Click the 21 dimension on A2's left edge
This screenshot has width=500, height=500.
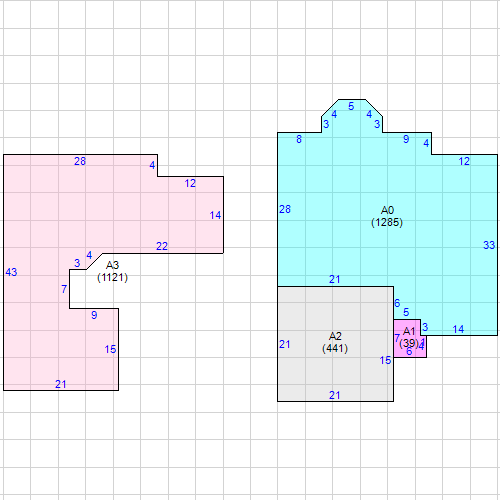[x=285, y=344]
